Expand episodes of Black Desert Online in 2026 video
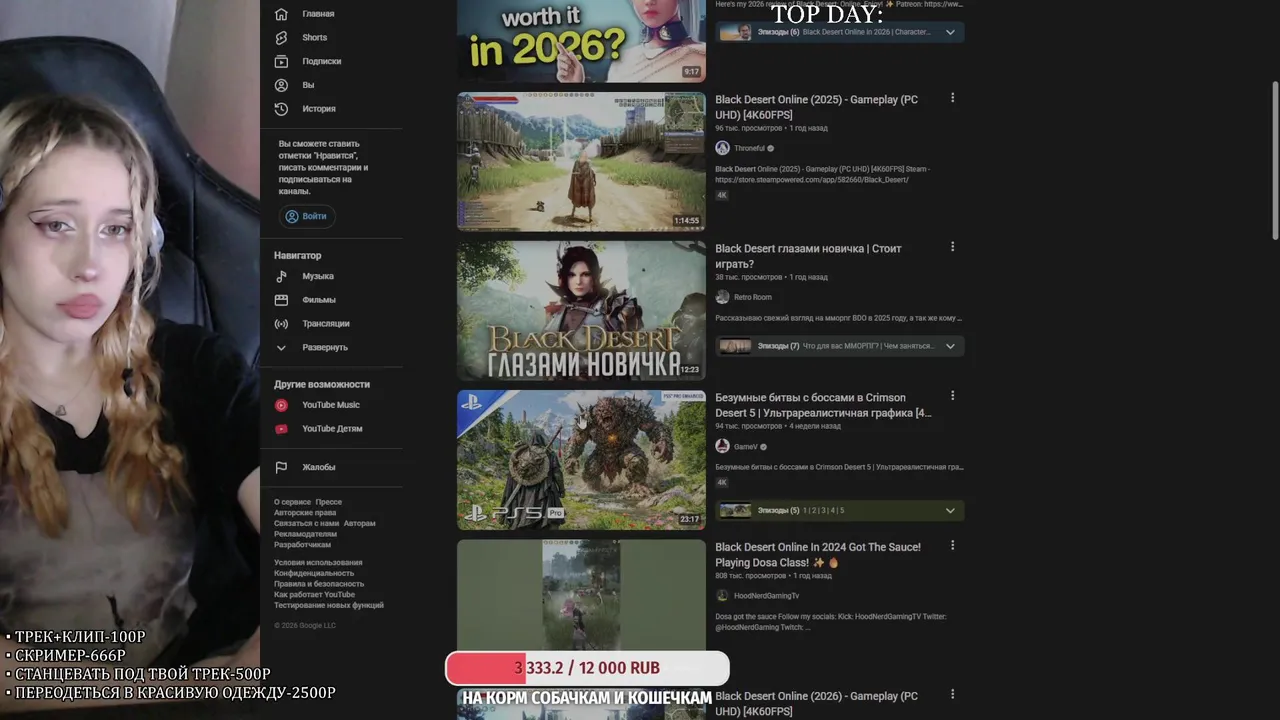This screenshot has height=720, width=1280. coord(950,32)
